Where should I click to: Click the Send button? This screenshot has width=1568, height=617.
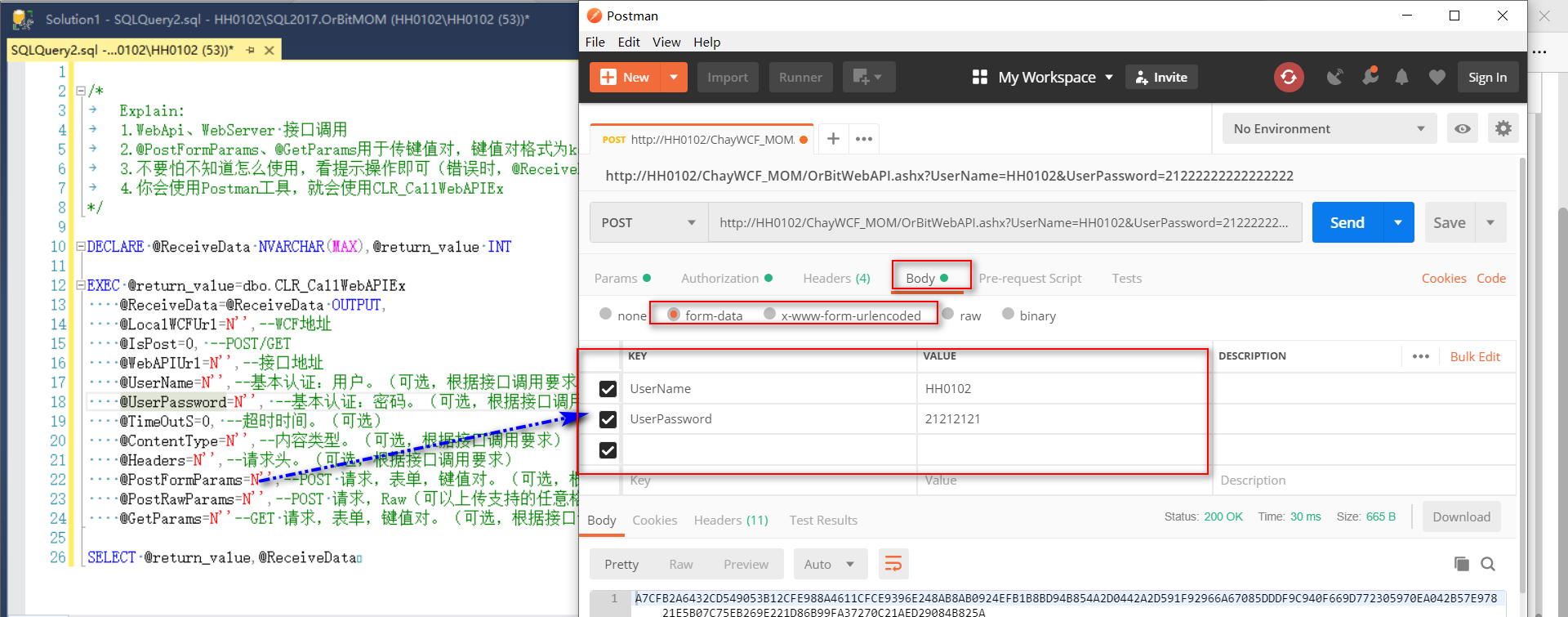click(x=1347, y=222)
